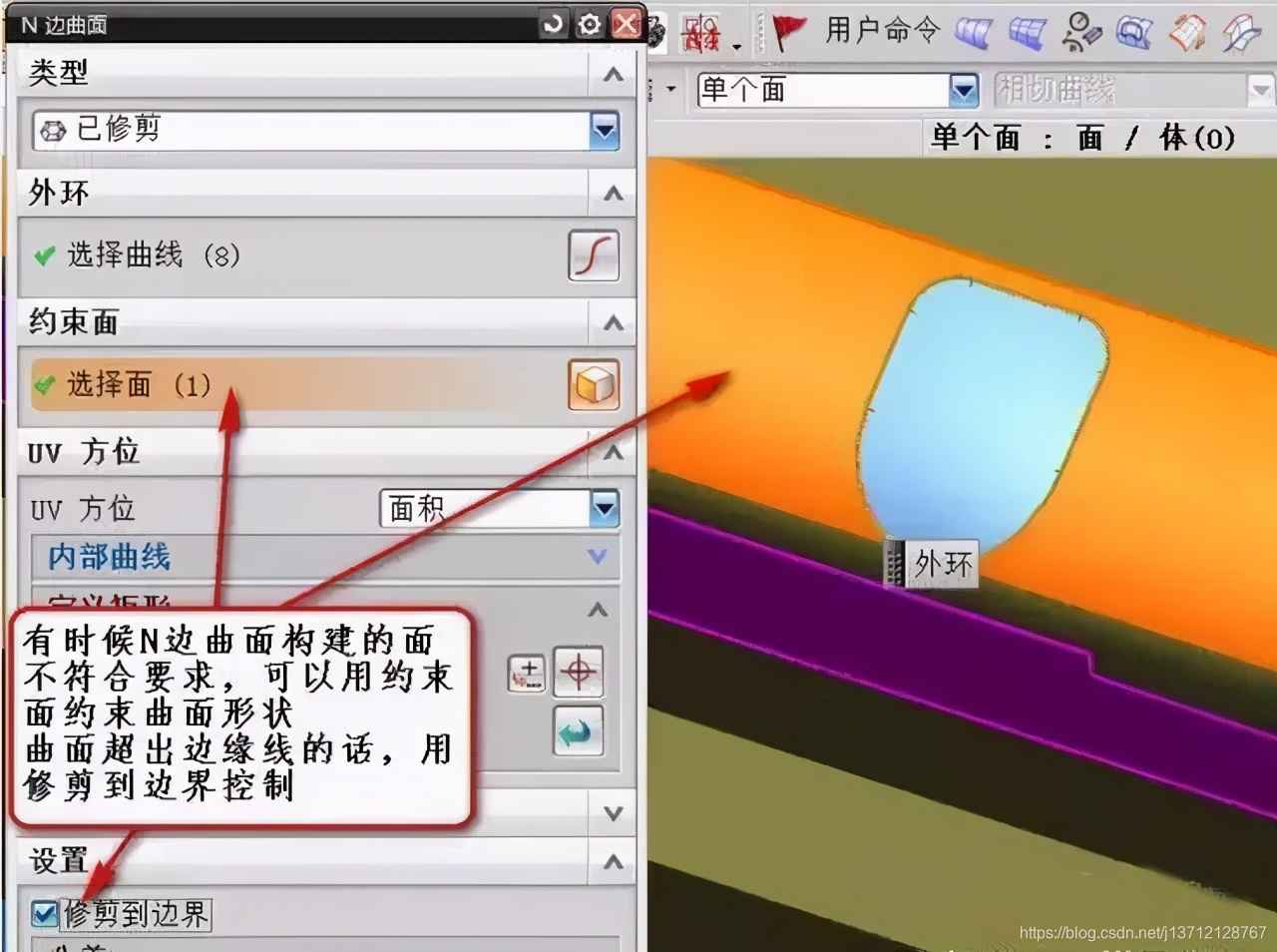The image size is (1277, 952).
Task: Collapse the 定义矩形 section chevron
Action: pyautogui.click(x=598, y=610)
